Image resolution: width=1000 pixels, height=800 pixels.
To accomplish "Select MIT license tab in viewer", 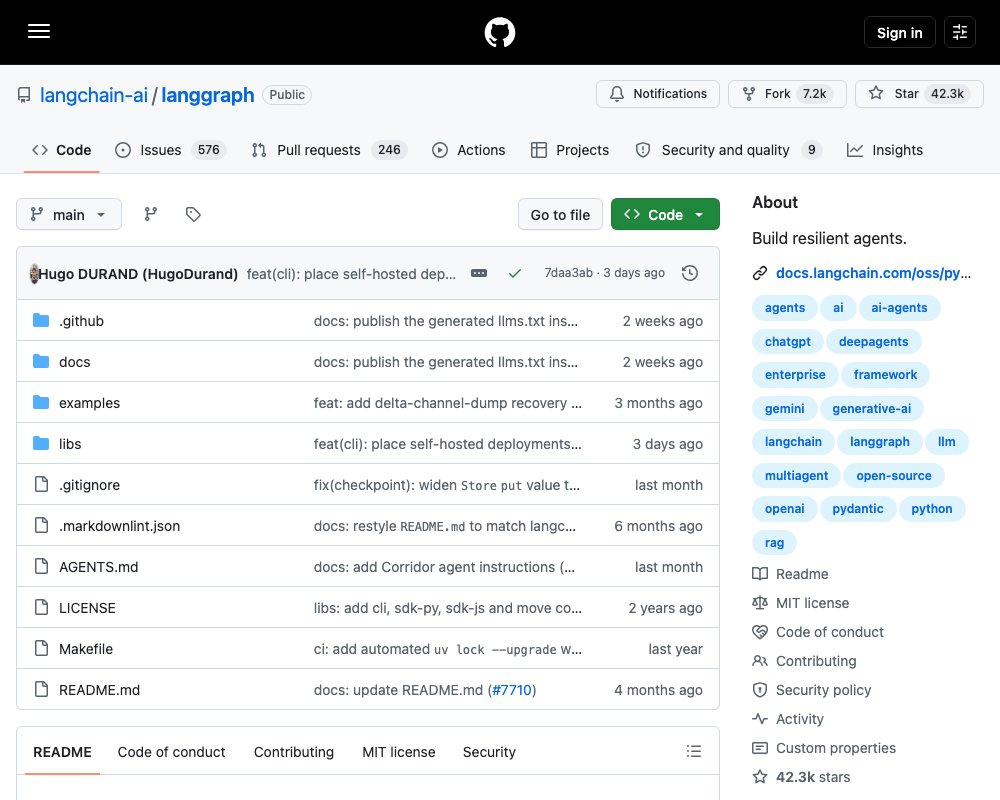I will pyautogui.click(x=399, y=752).
